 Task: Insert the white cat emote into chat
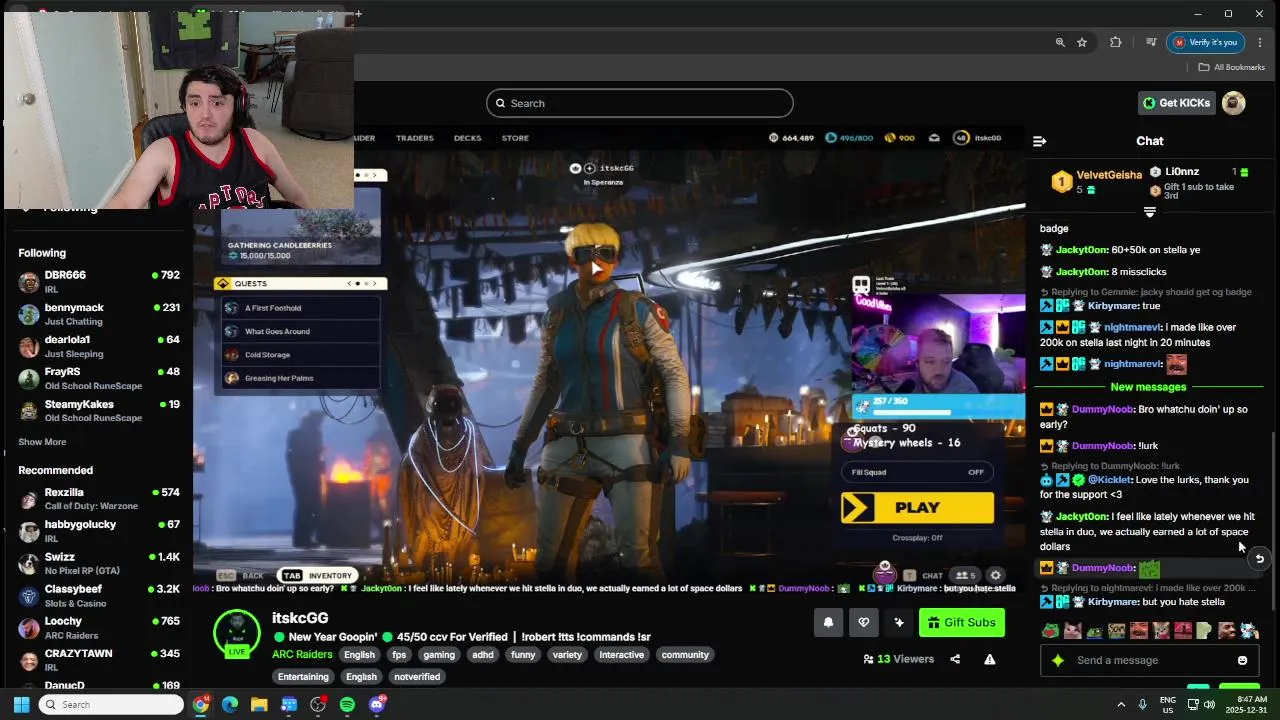click(x=1072, y=631)
